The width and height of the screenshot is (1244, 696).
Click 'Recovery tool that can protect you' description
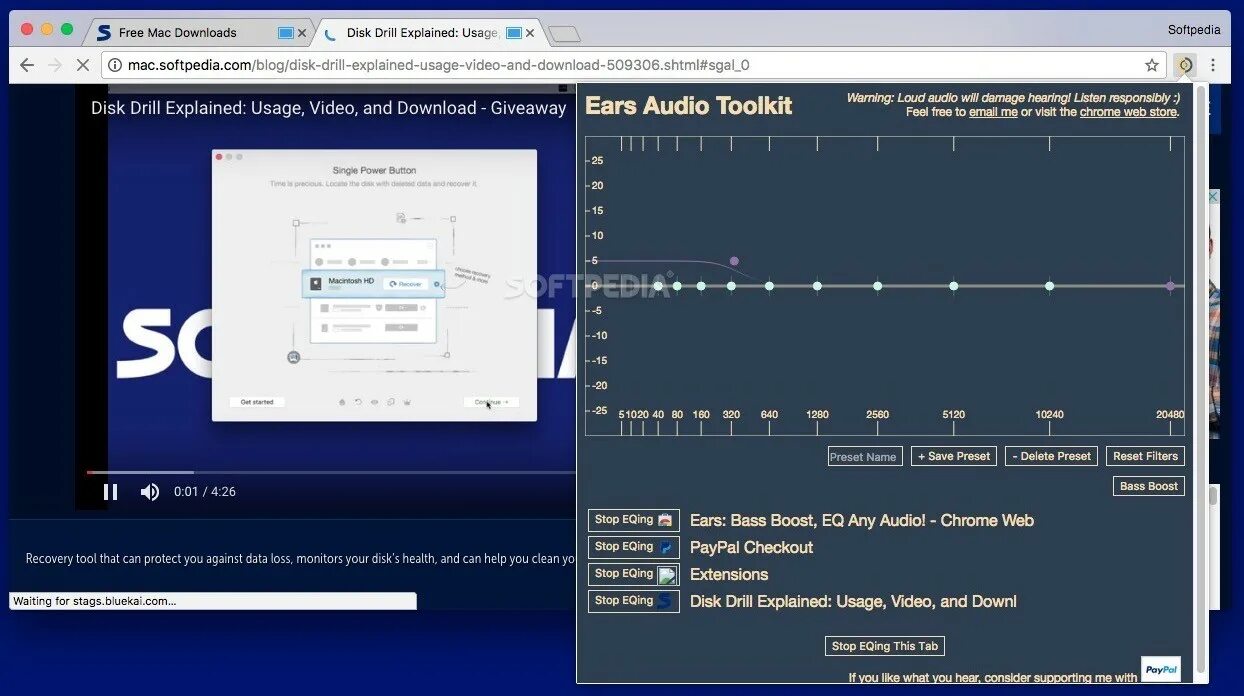coord(300,558)
